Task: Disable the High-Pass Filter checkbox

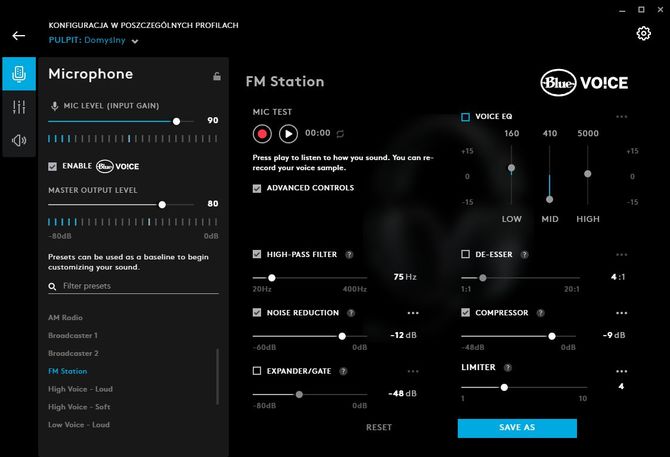Action: point(257,255)
